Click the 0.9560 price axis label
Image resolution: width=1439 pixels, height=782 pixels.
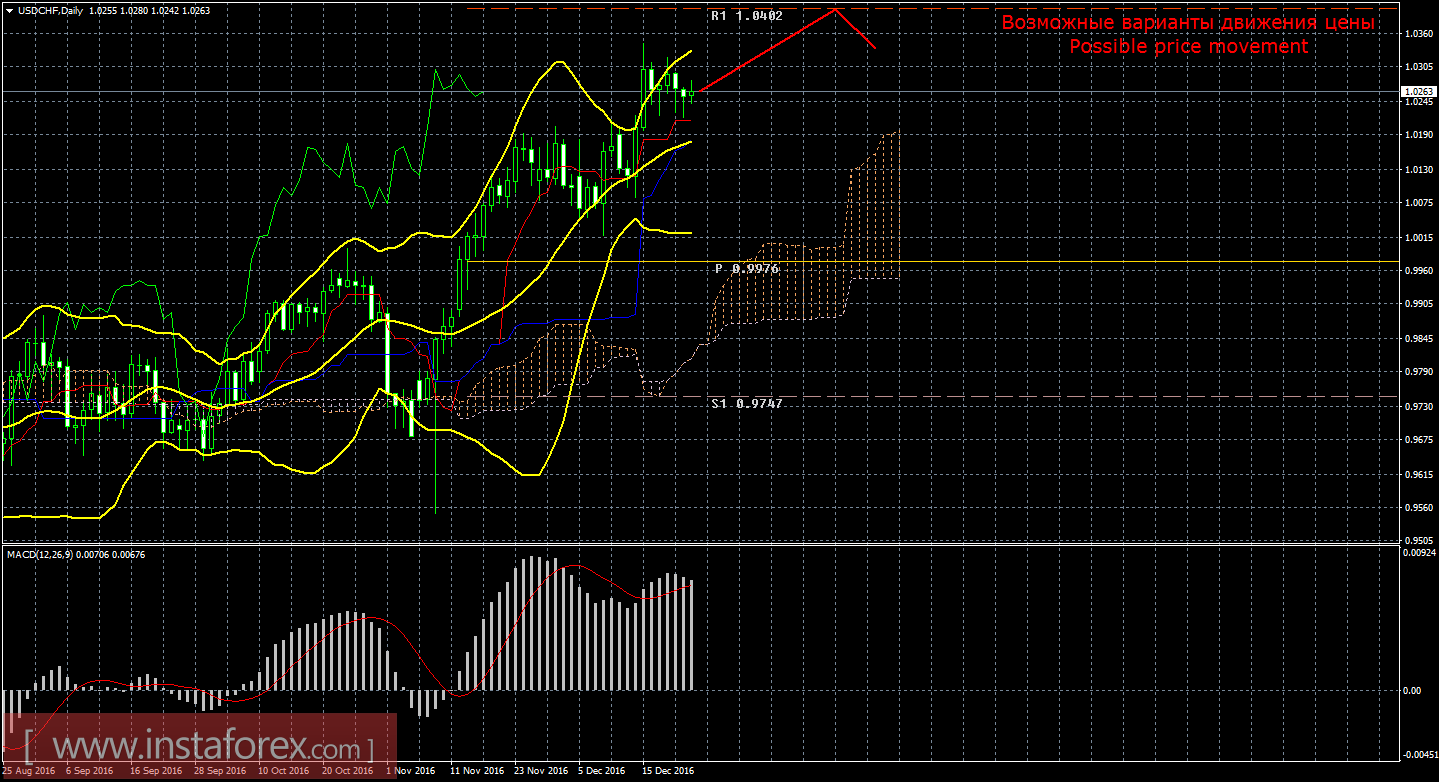[x=1418, y=507]
